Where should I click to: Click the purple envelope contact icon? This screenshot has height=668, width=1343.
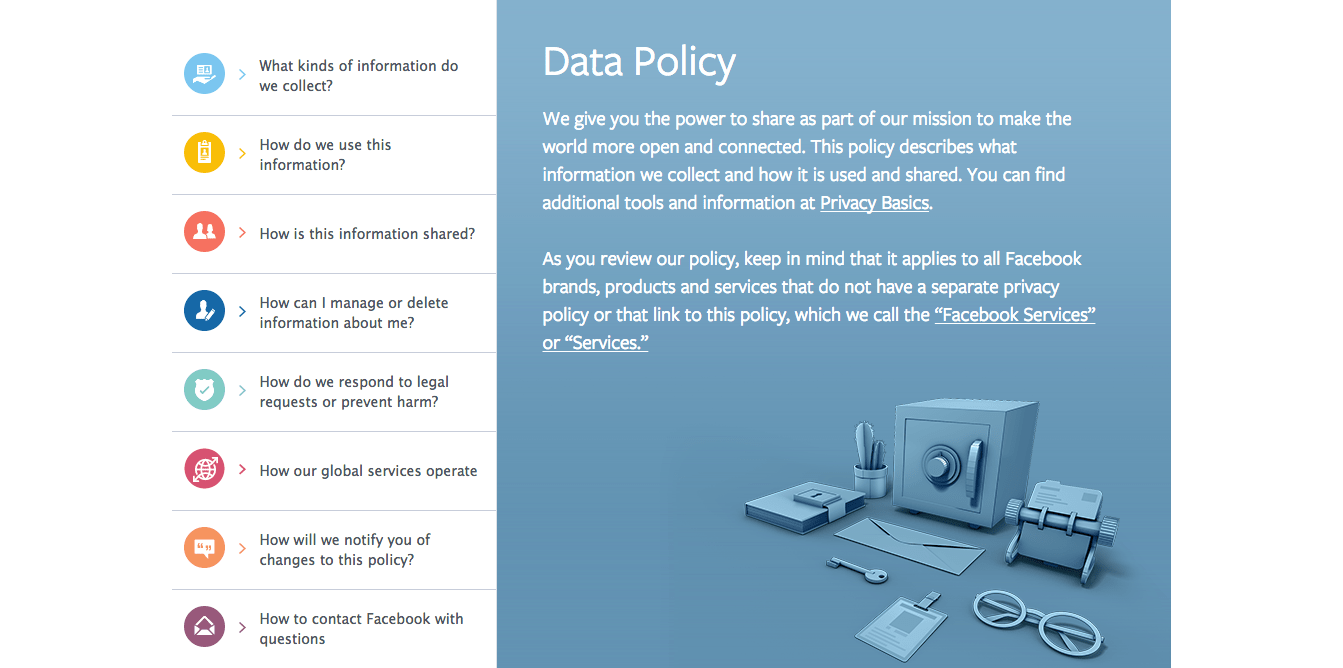click(x=204, y=627)
